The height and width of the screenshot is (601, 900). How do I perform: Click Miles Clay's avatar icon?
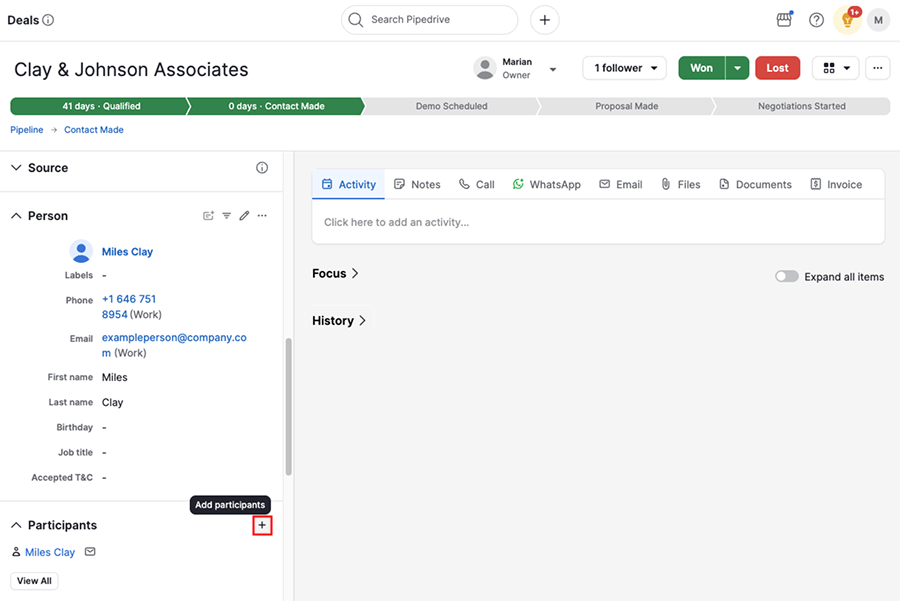81,251
